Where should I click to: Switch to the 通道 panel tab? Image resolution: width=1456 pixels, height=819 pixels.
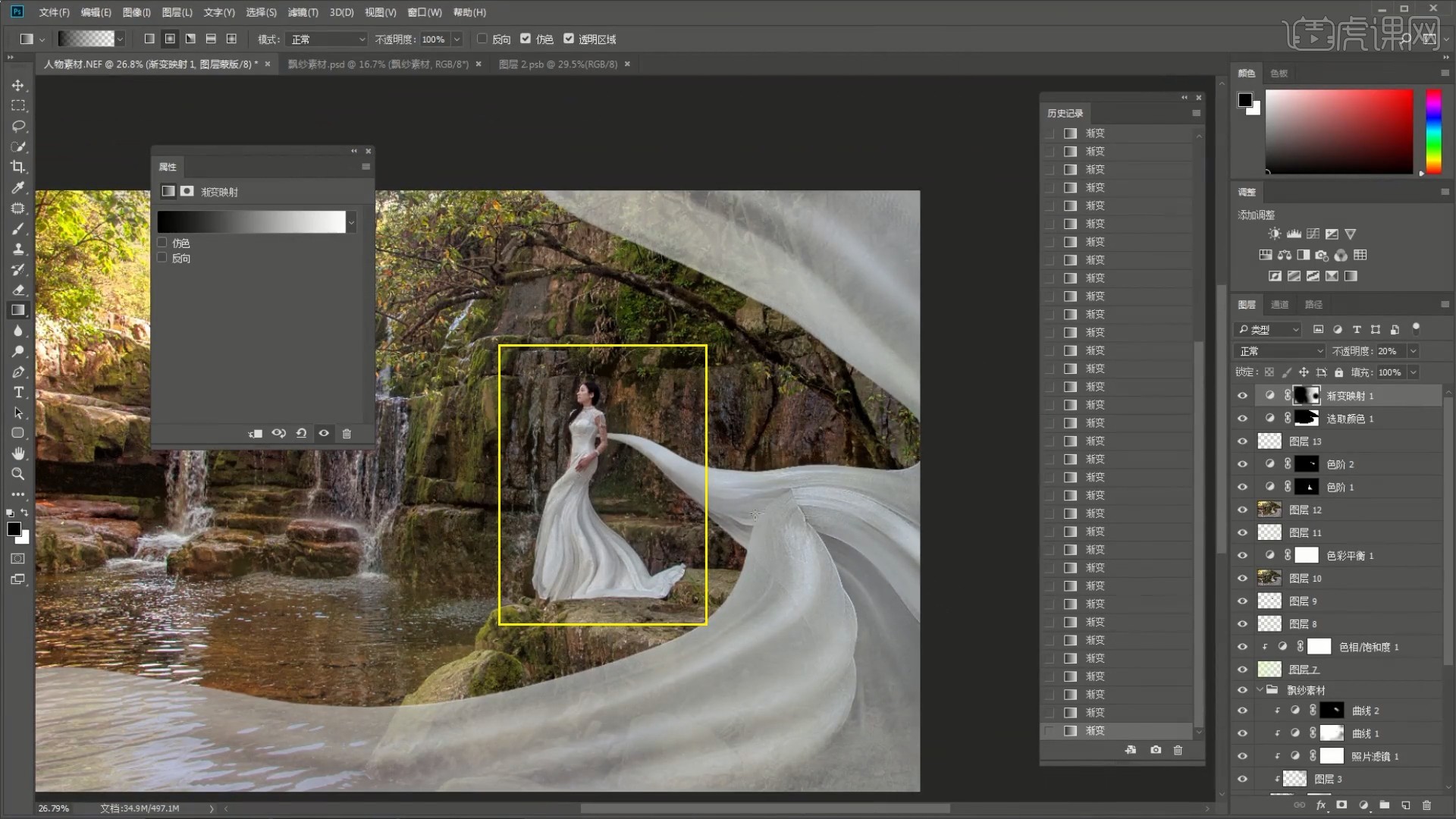pyautogui.click(x=1279, y=304)
